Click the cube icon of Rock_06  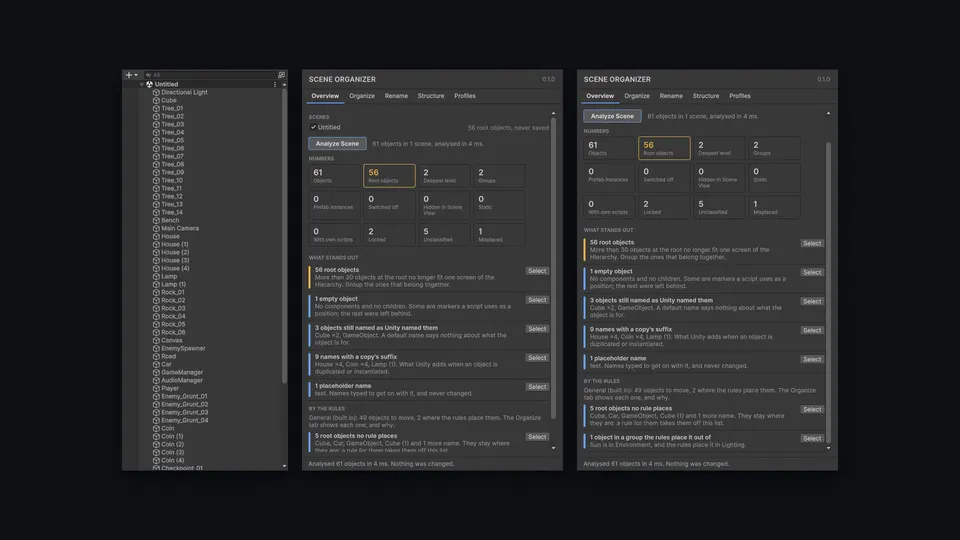pyautogui.click(x=156, y=332)
